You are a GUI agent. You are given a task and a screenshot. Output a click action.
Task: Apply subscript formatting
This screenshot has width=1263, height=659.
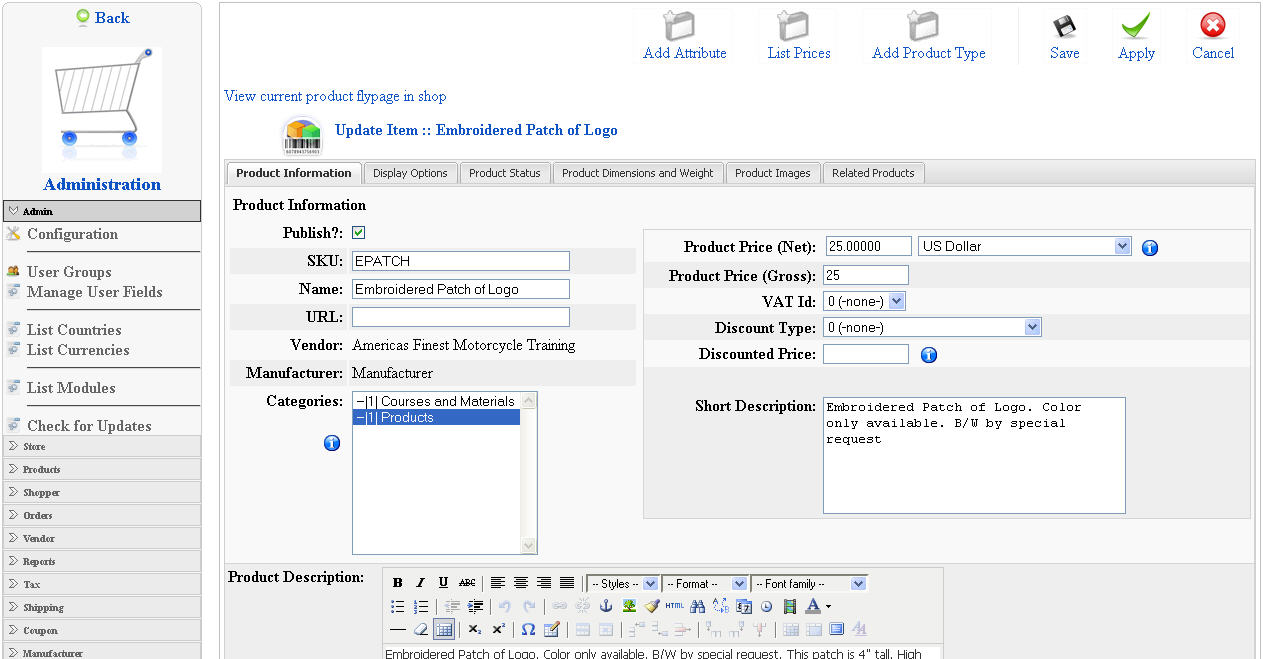pos(474,629)
